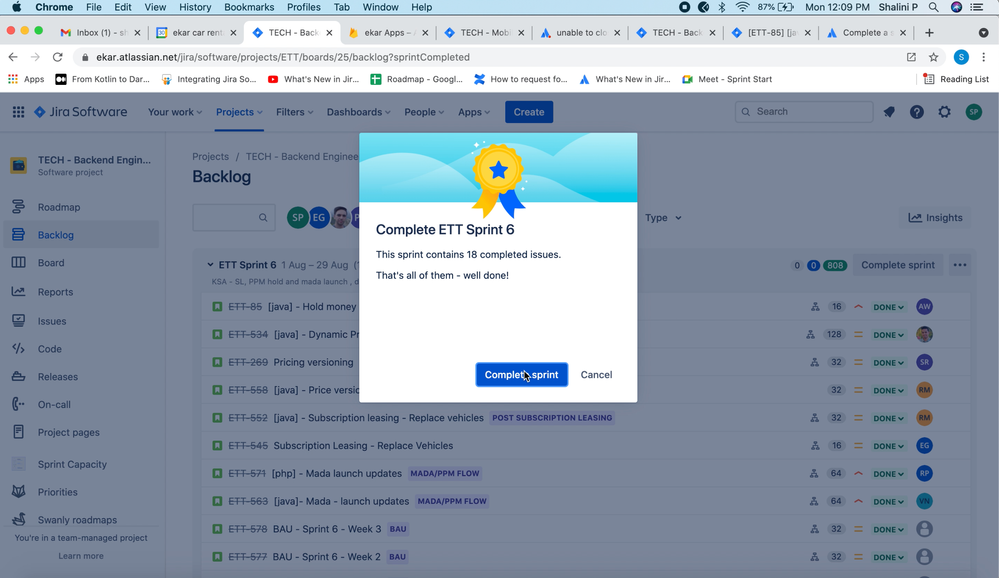Open Roadmap in the sidebar

[x=59, y=207]
